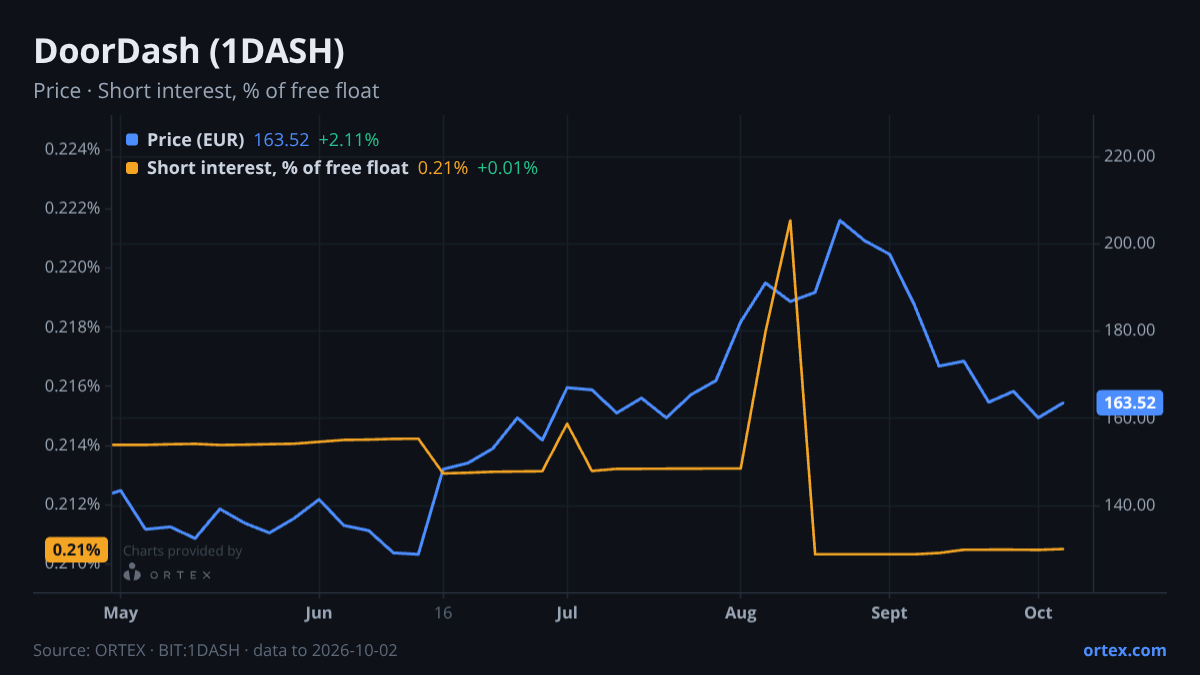Click the 220.00 right axis label
Viewport: 1200px width, 675px height.
click(x=1131, y=156)
